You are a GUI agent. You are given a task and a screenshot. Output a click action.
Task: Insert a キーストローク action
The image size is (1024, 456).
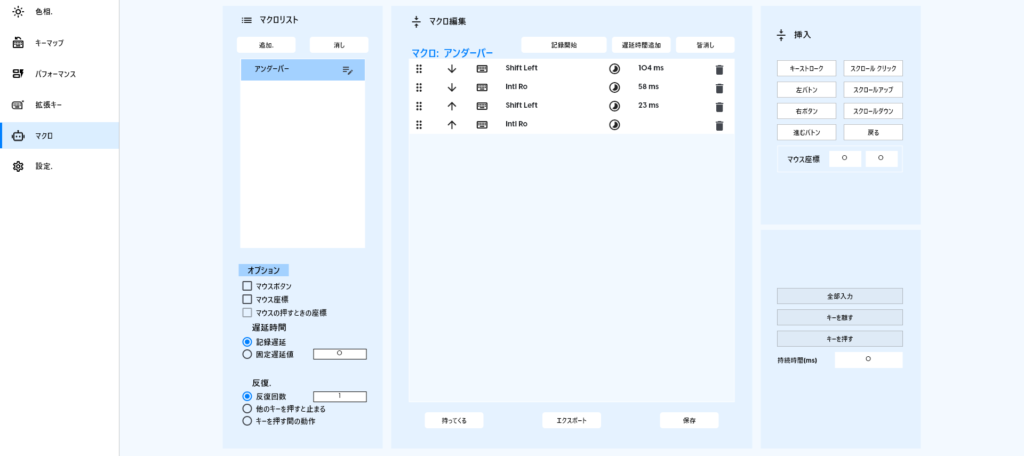[x=806, y=69]
